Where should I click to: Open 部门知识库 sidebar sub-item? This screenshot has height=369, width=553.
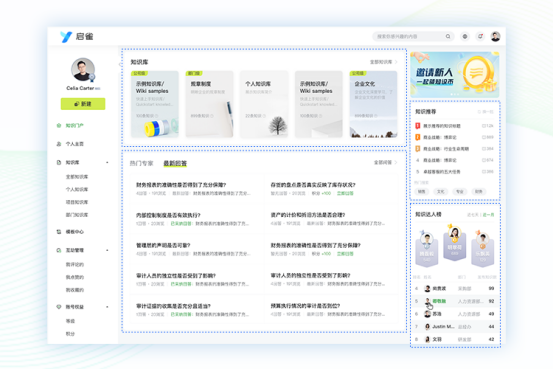[77, 214]
